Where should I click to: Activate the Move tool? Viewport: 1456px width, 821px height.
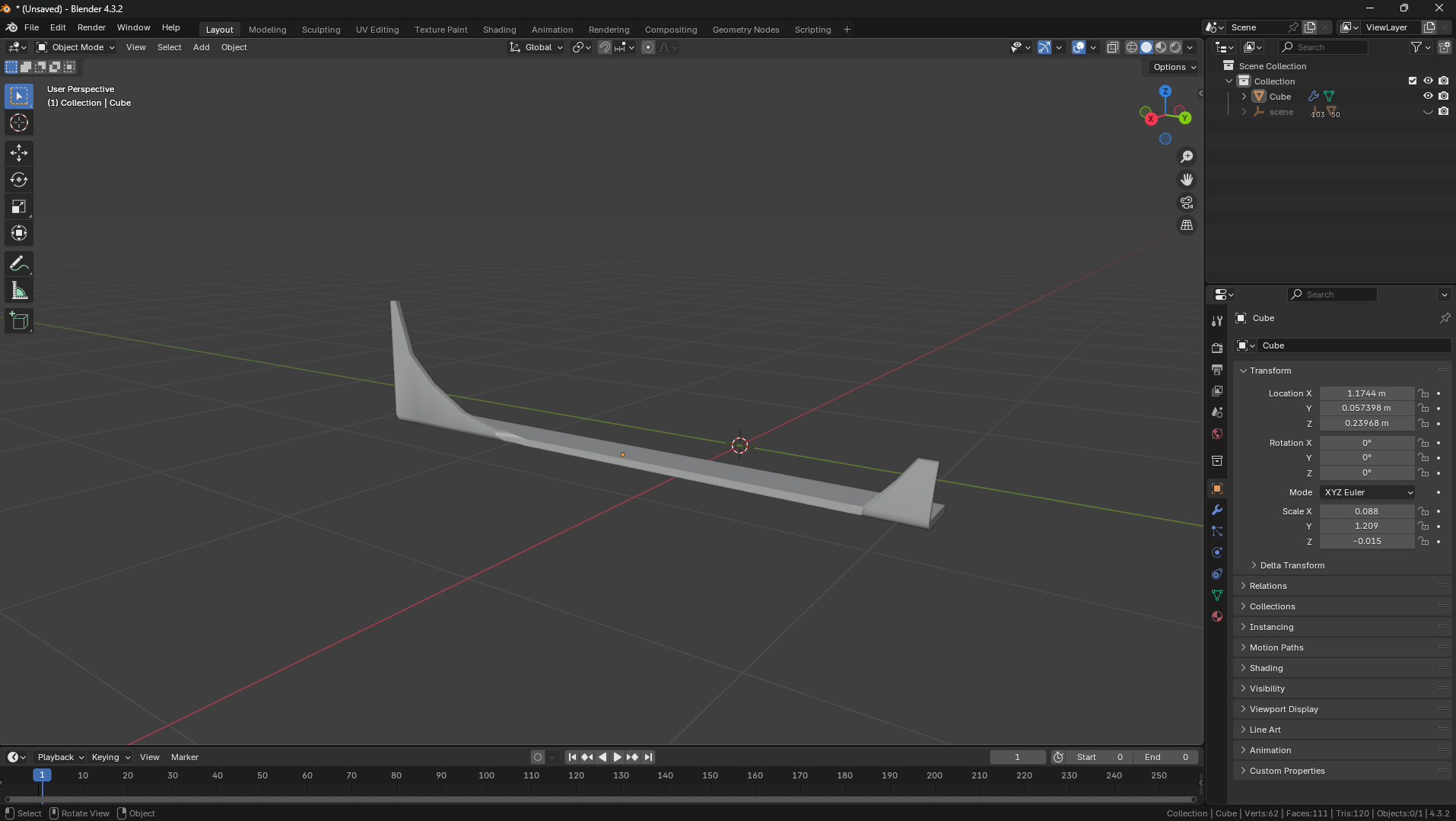[19, 153]
